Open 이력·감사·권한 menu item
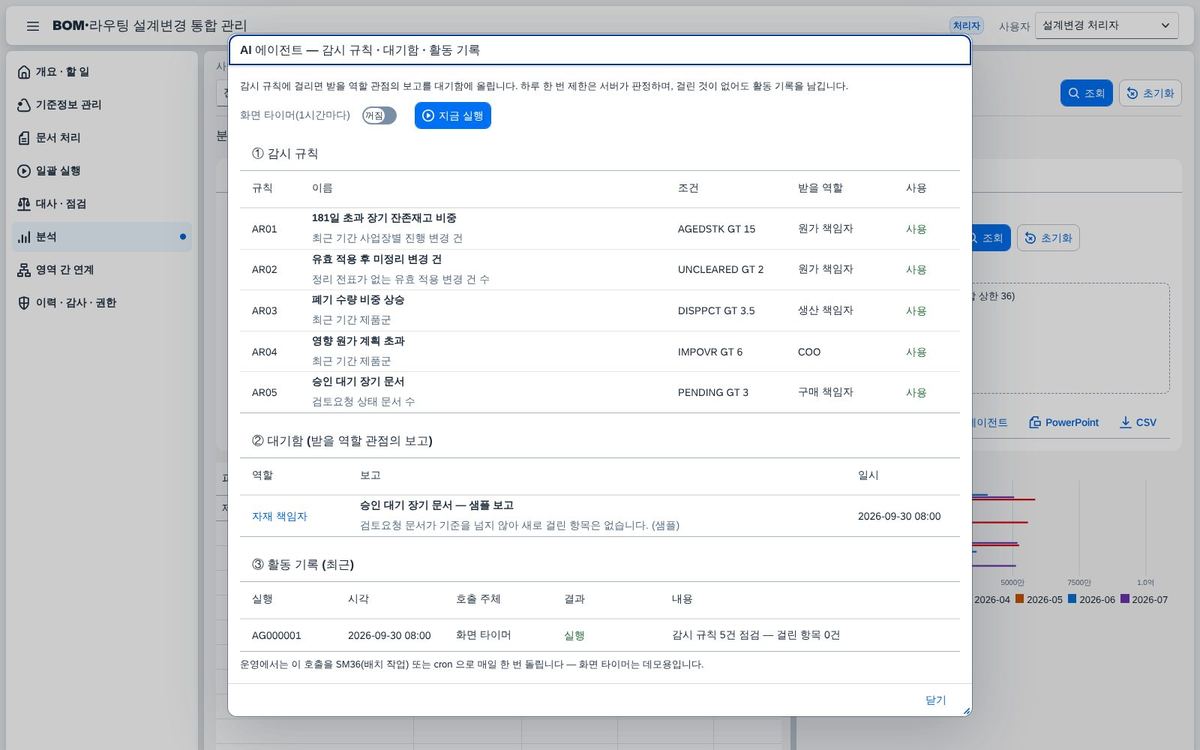Viewport: 1200px width, 750px height. [102, 303]
